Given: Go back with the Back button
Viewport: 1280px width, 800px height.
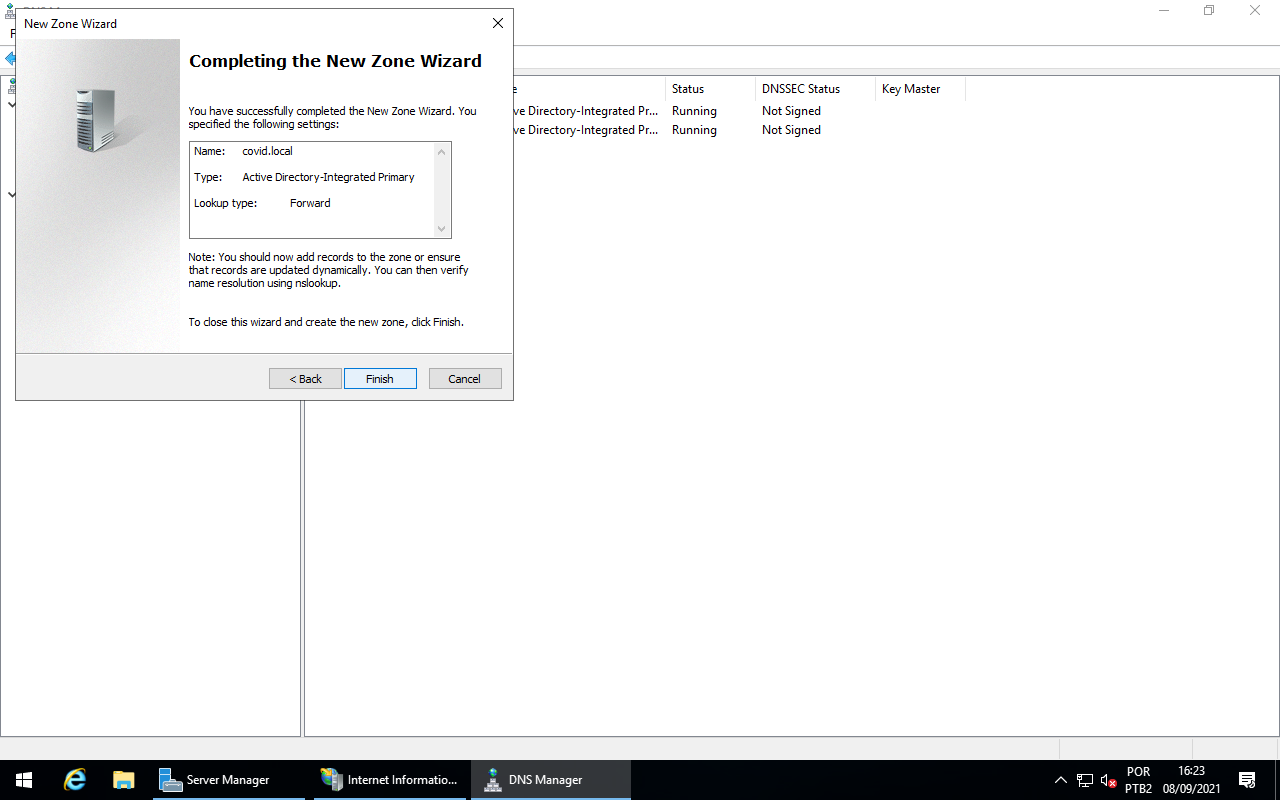Looking at the screenshot, I should click(x=305, y=379).
